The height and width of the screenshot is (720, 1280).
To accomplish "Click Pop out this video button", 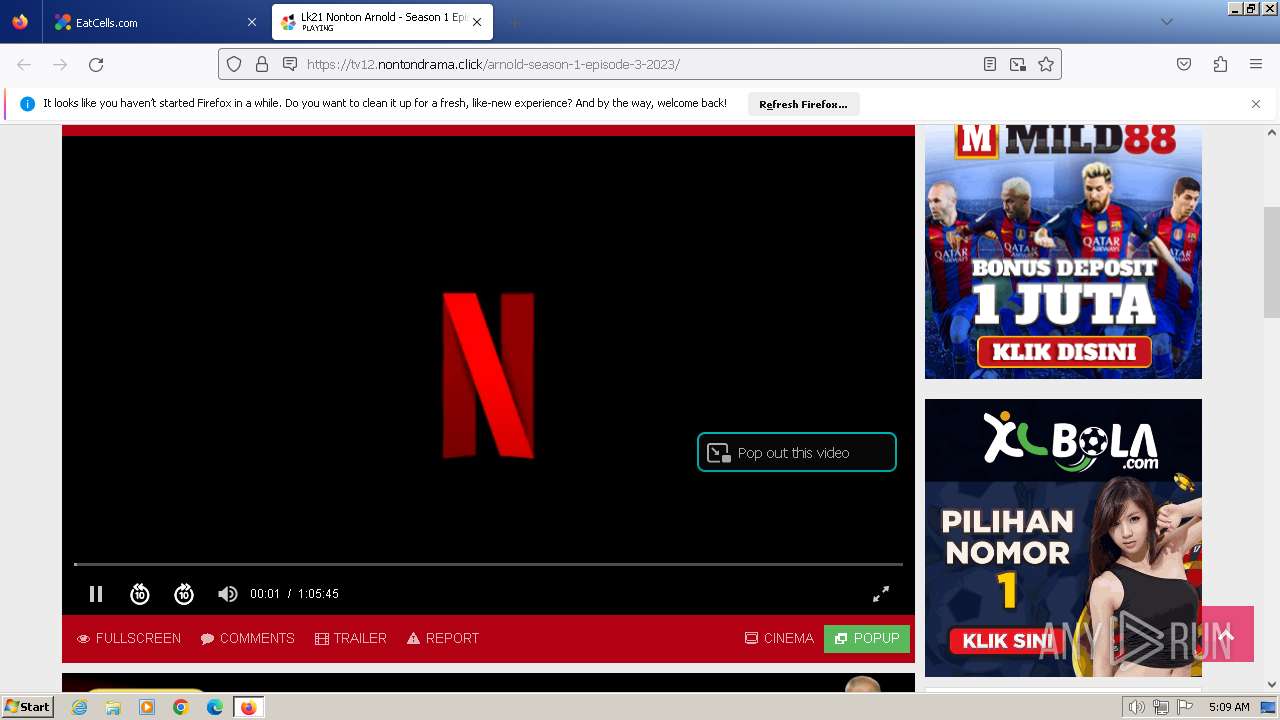I will click(797, 453).
